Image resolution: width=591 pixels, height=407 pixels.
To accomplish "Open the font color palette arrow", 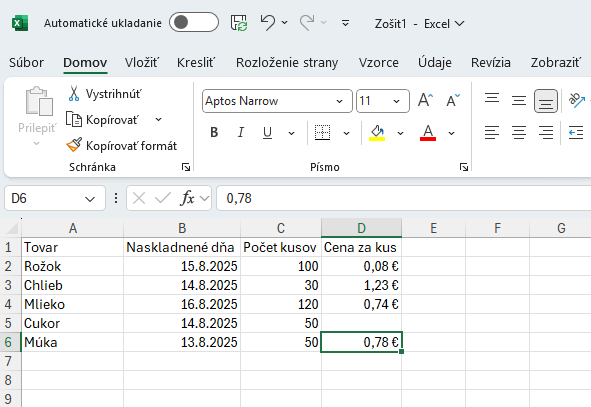I will 452,133.
